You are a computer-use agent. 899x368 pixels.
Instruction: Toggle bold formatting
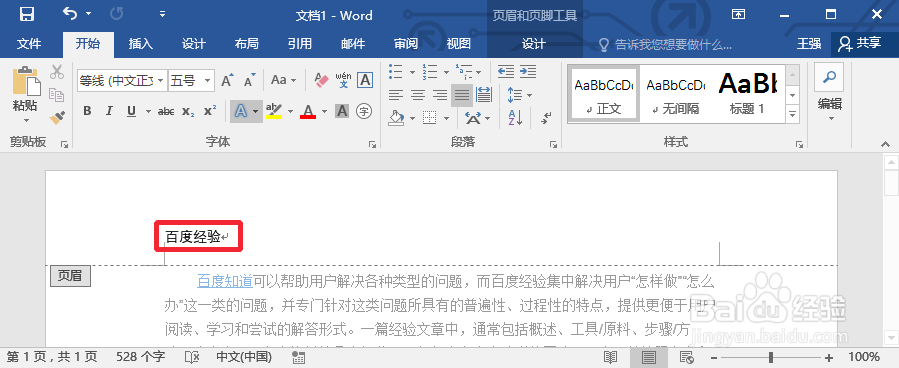click(87, 111)
